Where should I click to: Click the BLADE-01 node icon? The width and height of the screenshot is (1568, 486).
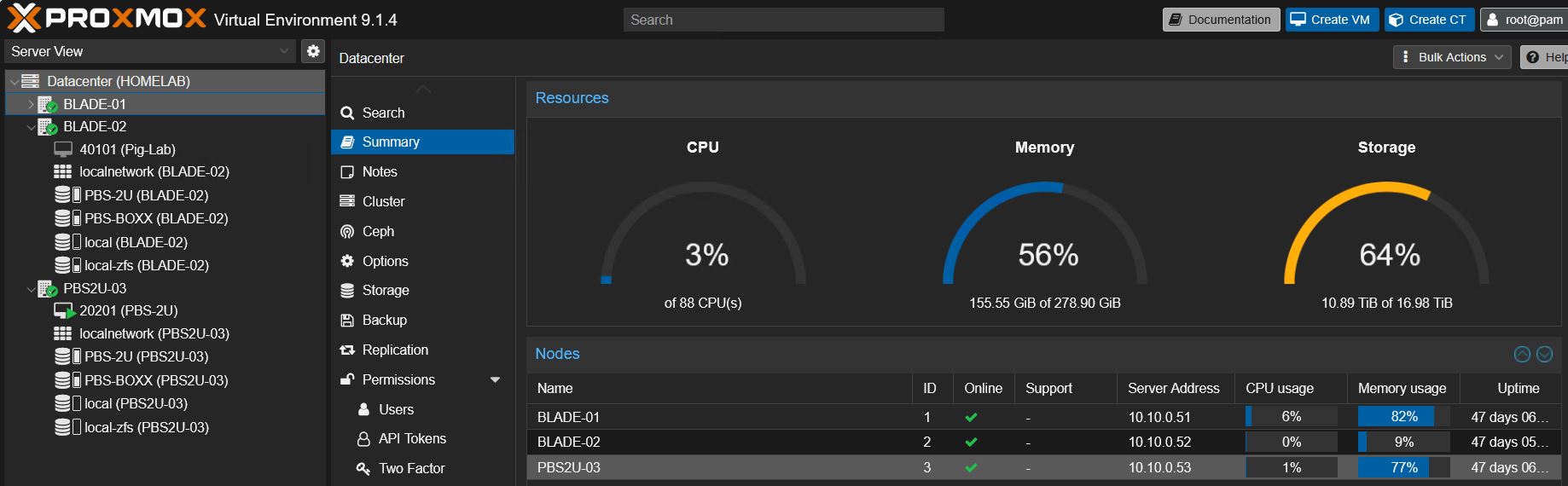pyautogui.click(x=48, y=104)
